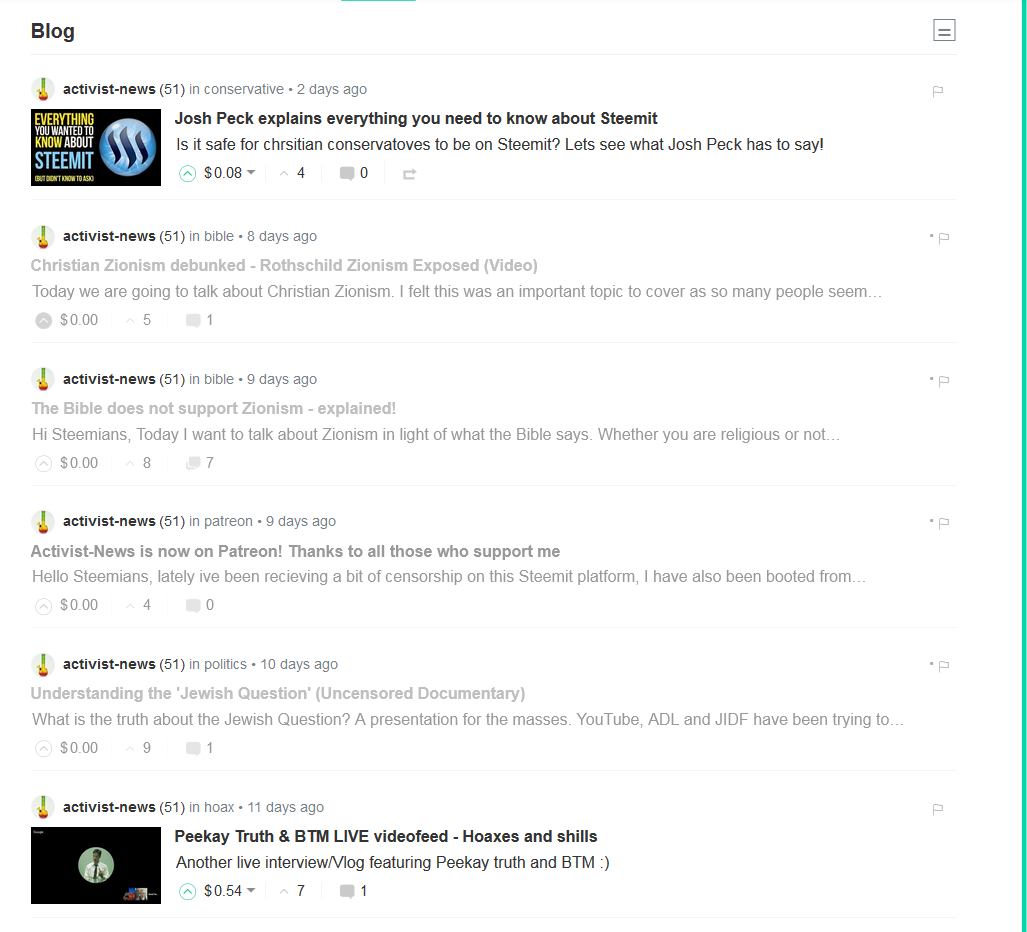Open author avatar on the conservative post
The image size is (1027, 932).
pyautogui.click(x=43, y=89)
